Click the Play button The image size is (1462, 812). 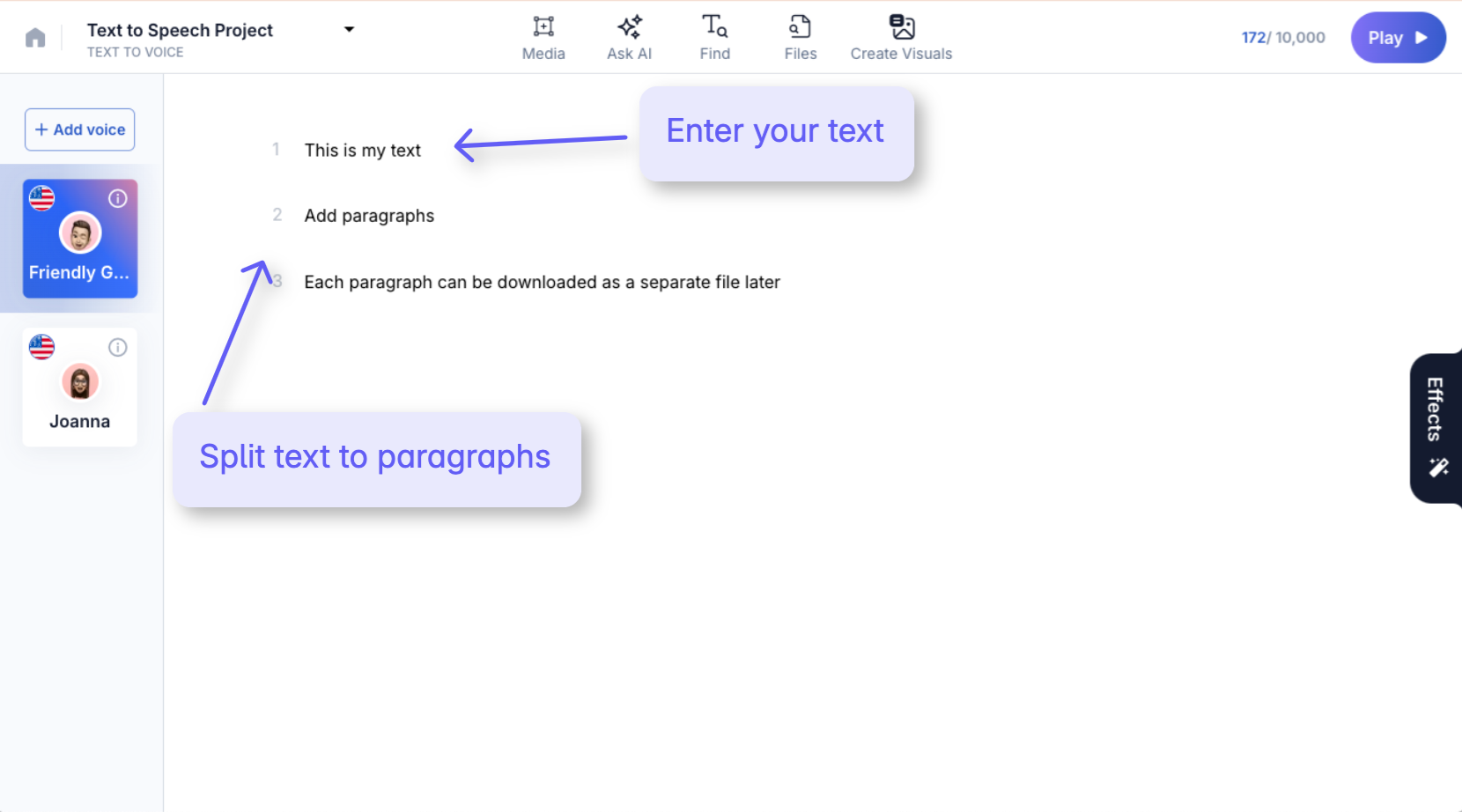[1398, 38]
